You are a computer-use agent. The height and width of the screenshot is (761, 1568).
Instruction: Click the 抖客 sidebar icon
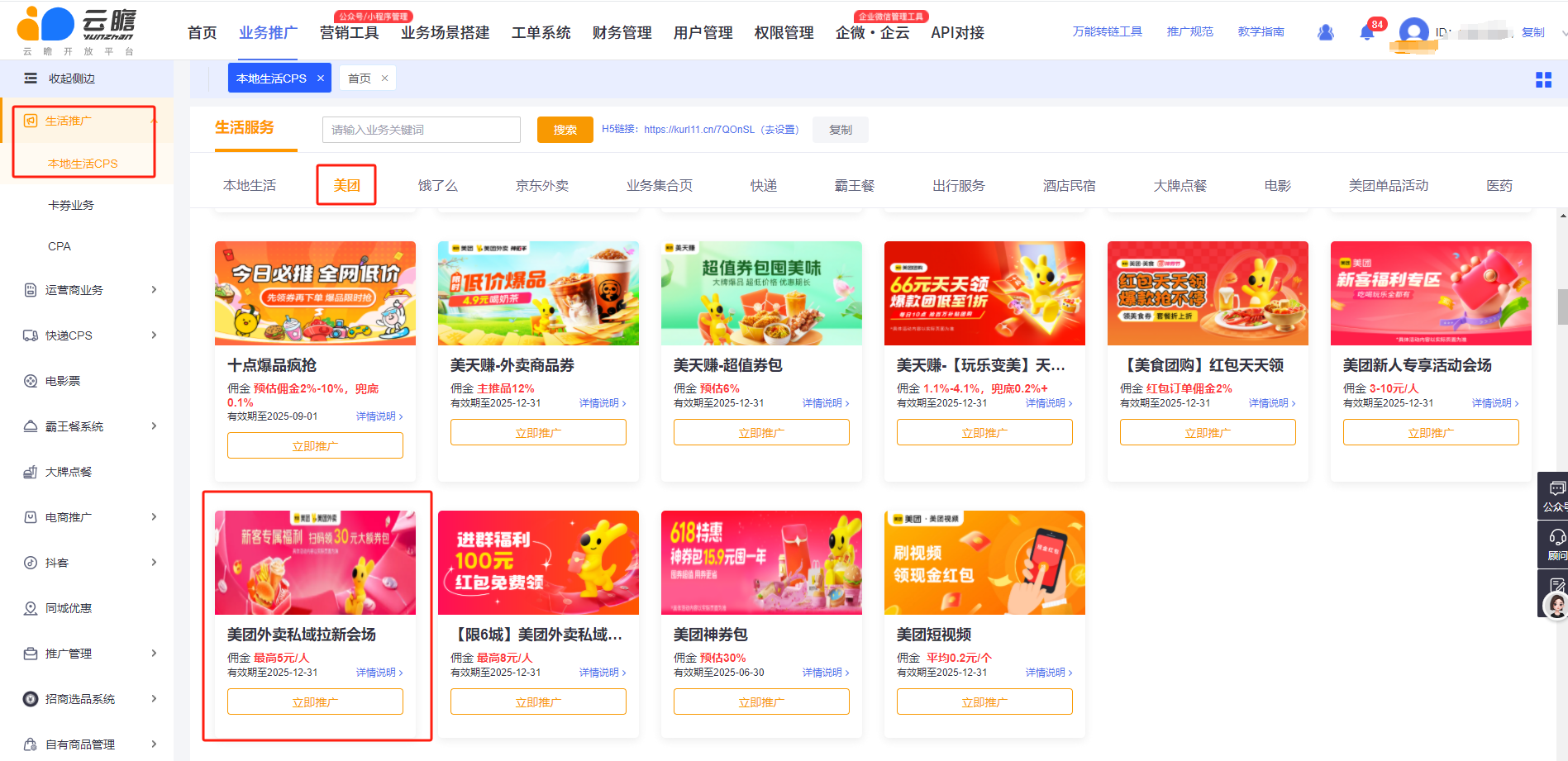pyautogui.click(x=31, y=563)
